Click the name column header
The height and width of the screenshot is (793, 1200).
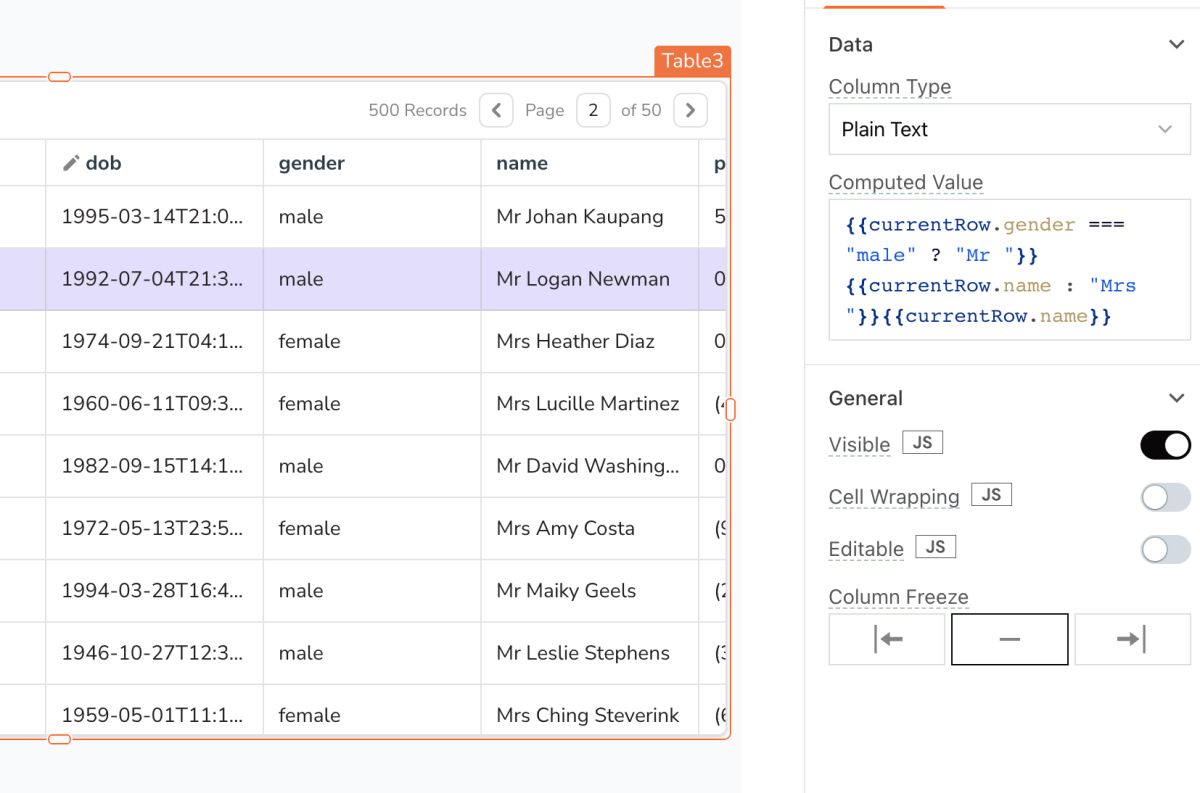click(522, 163)
